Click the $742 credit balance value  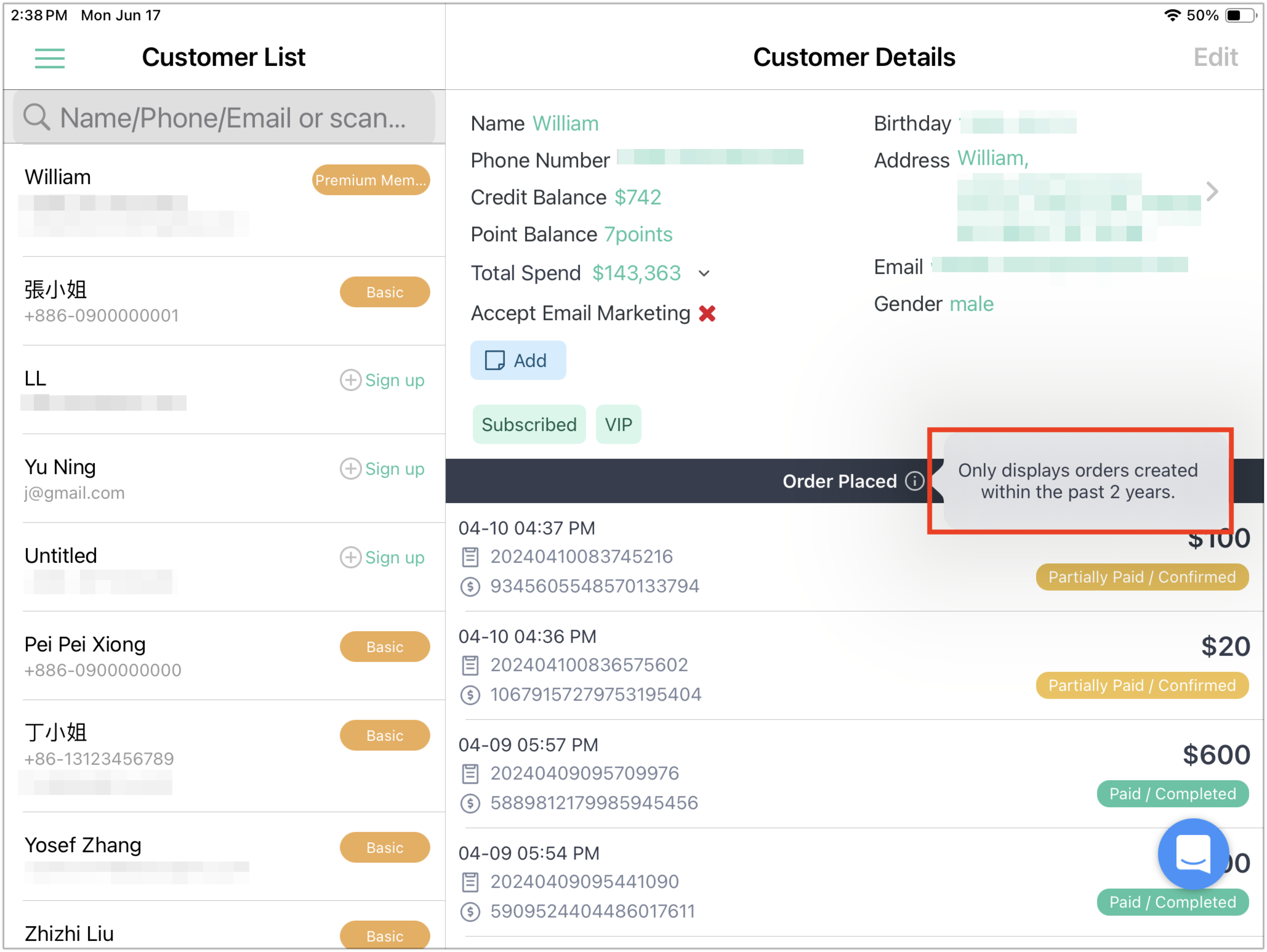[x=638, y=198]
